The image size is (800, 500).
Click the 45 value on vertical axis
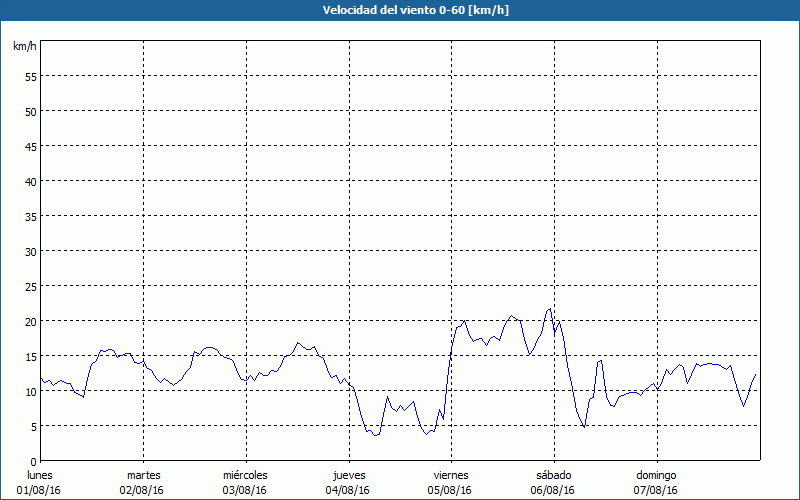tap(30, 146)
